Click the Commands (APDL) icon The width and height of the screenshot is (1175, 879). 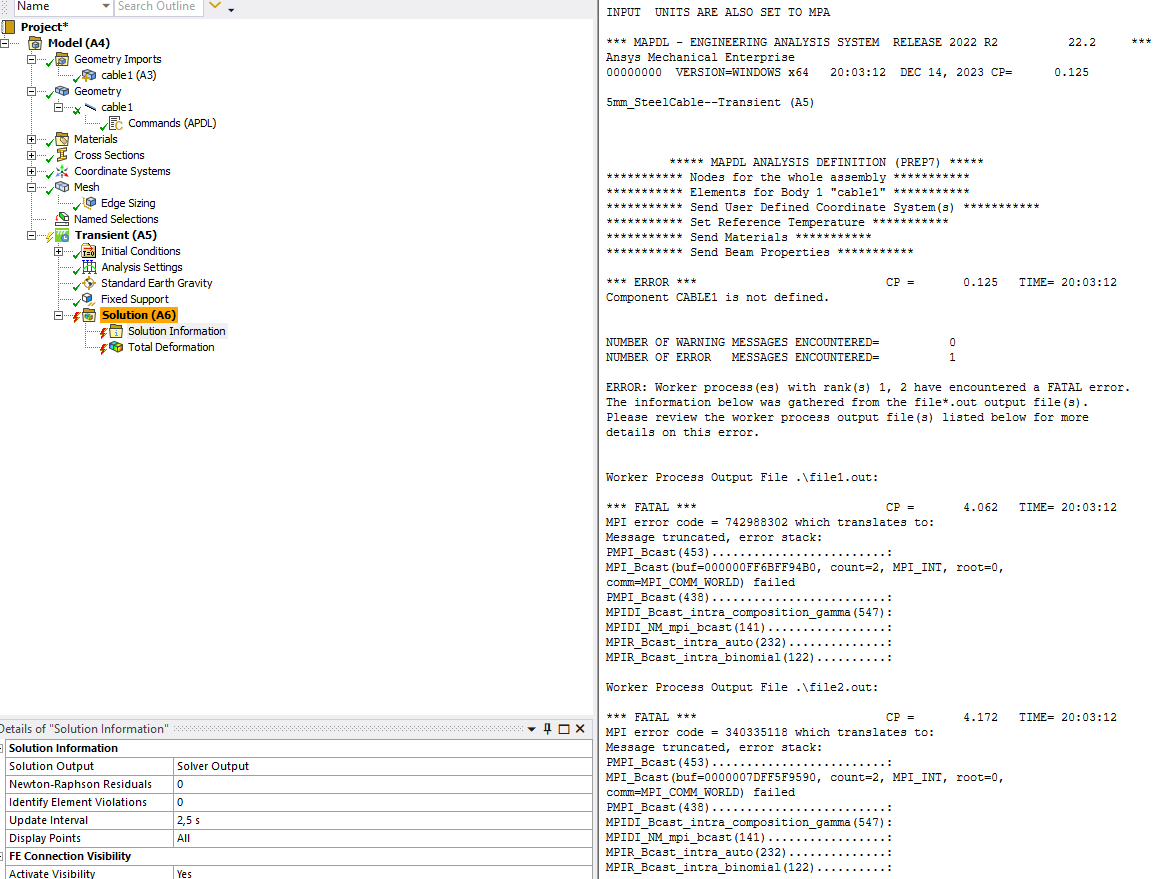click(115, 123)
